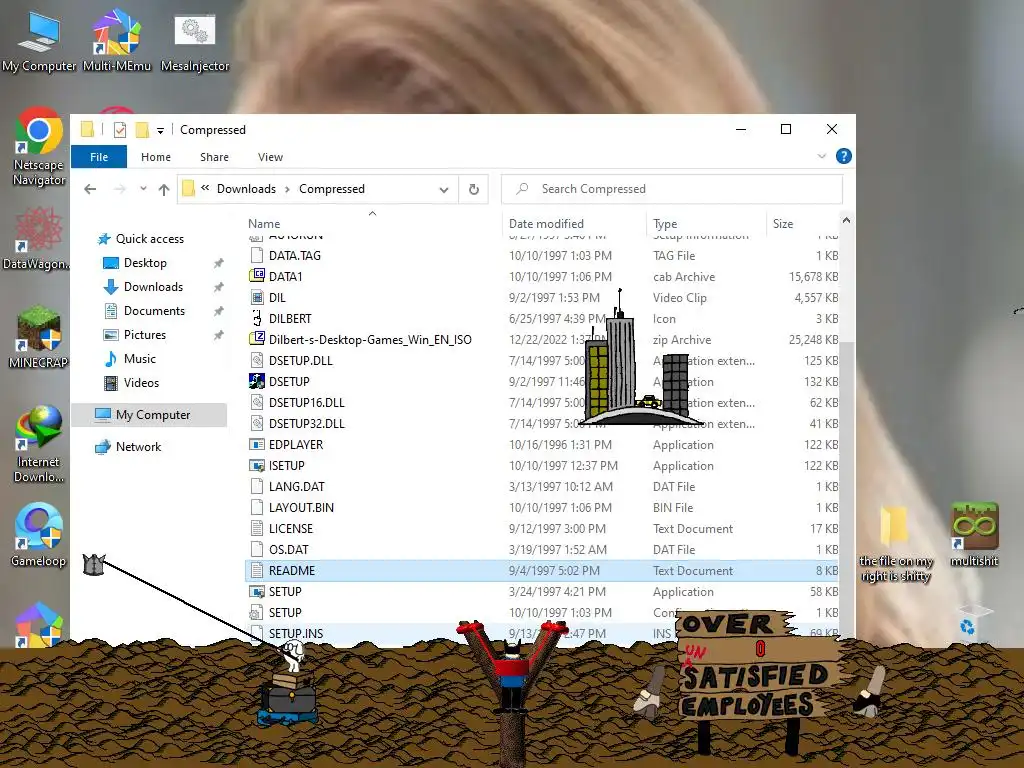Screen dimensions: 1024x768
Task: Open the DataWagon desktop shortcut
Action: coord(37,238)
